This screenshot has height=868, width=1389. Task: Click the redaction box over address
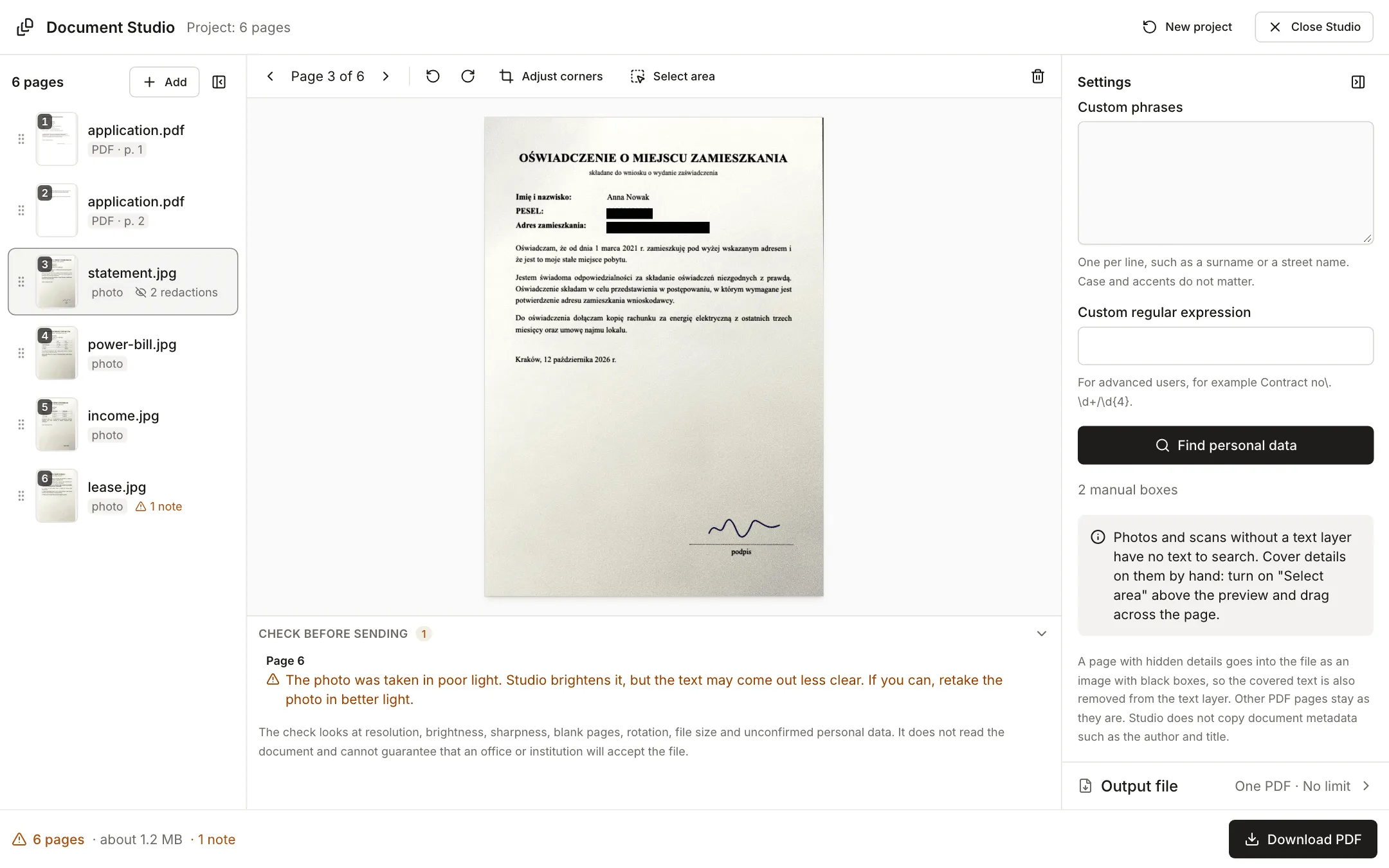tap(658, 228)
